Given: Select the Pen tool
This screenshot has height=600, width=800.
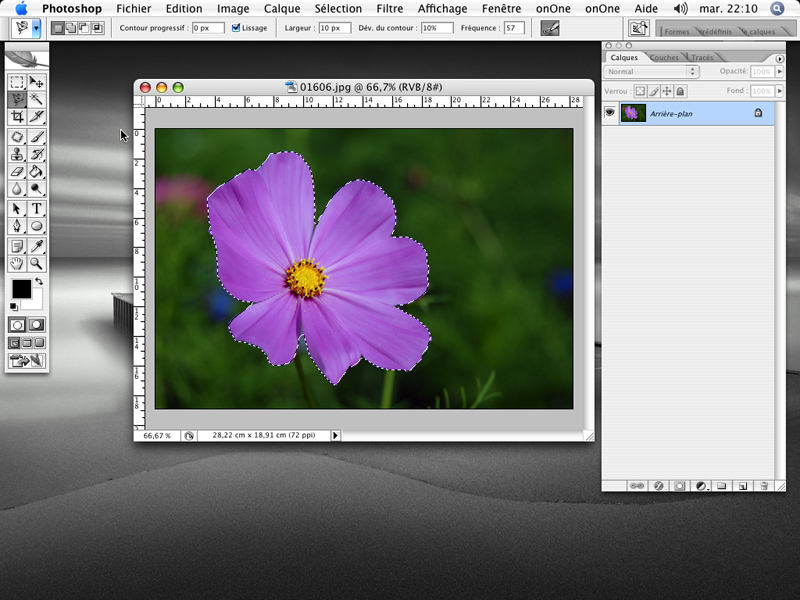Looking at the screenshot, I should coord(17,226).
